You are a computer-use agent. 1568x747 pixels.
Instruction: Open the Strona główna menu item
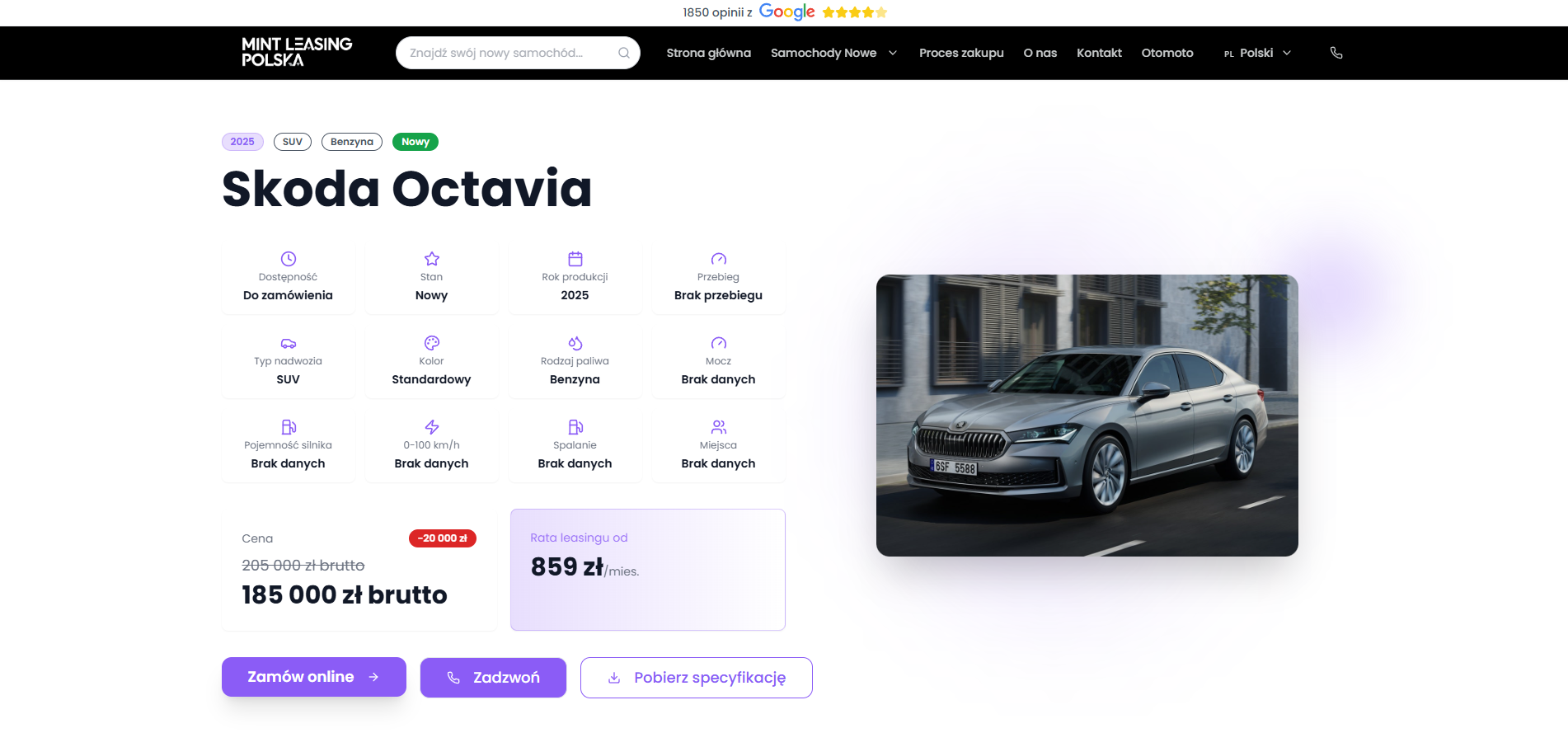(708, 53)
